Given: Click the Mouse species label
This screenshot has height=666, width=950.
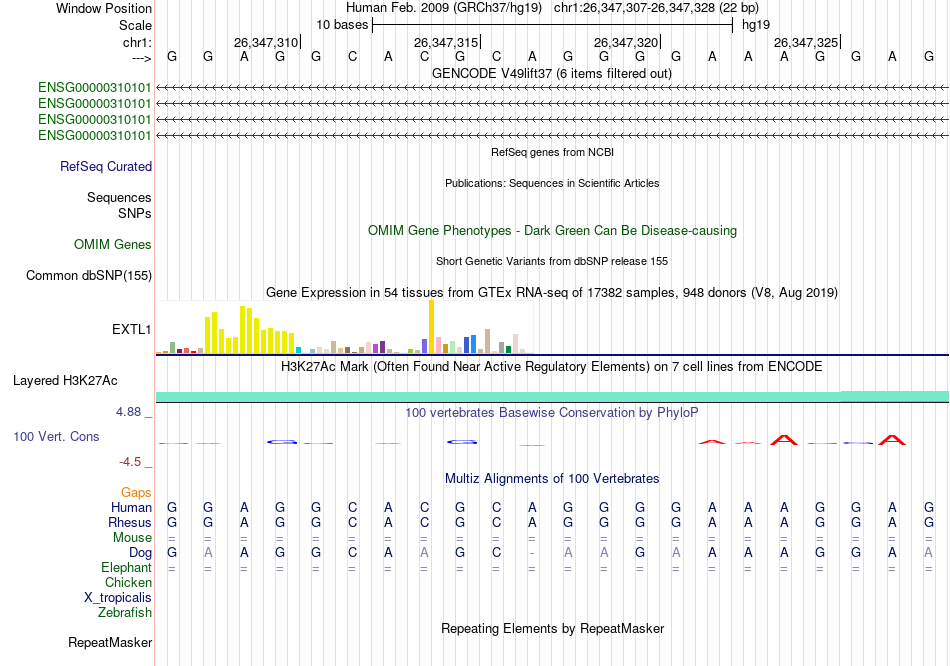Looking at the screenshot, I should (133, 538).
